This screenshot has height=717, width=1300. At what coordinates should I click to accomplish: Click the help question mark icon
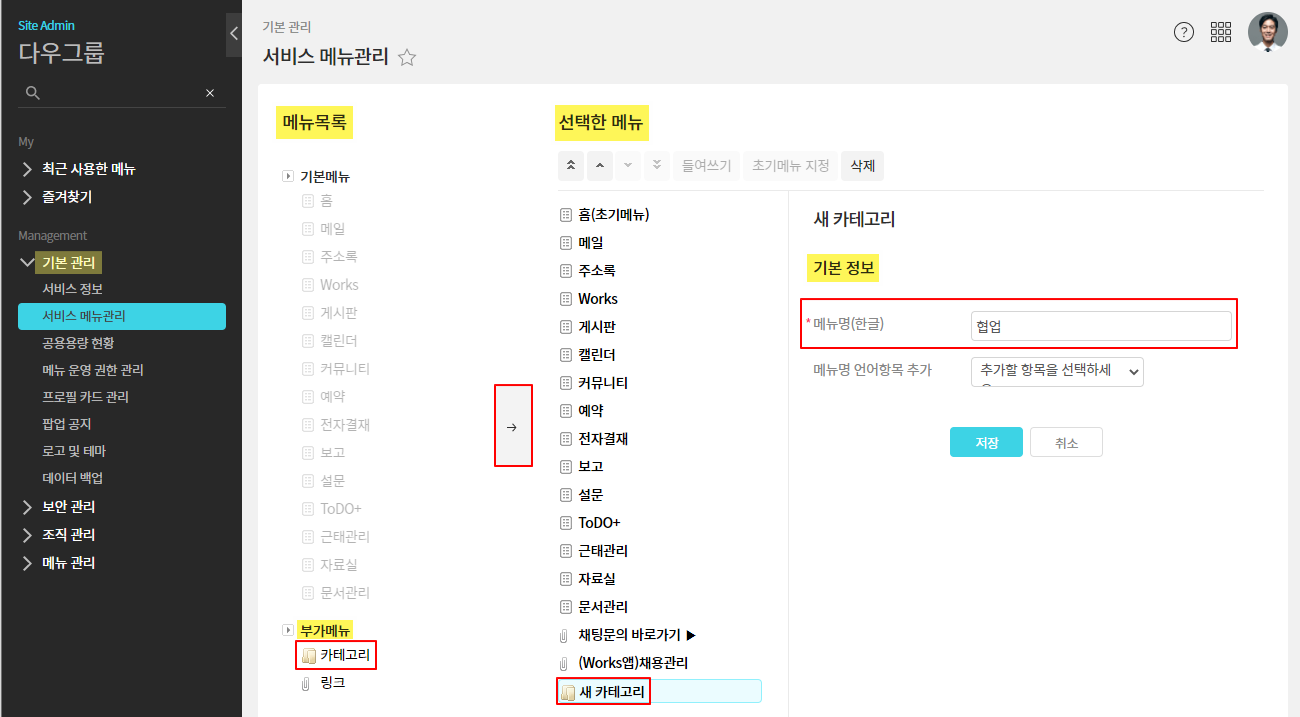coord(1183,32)
